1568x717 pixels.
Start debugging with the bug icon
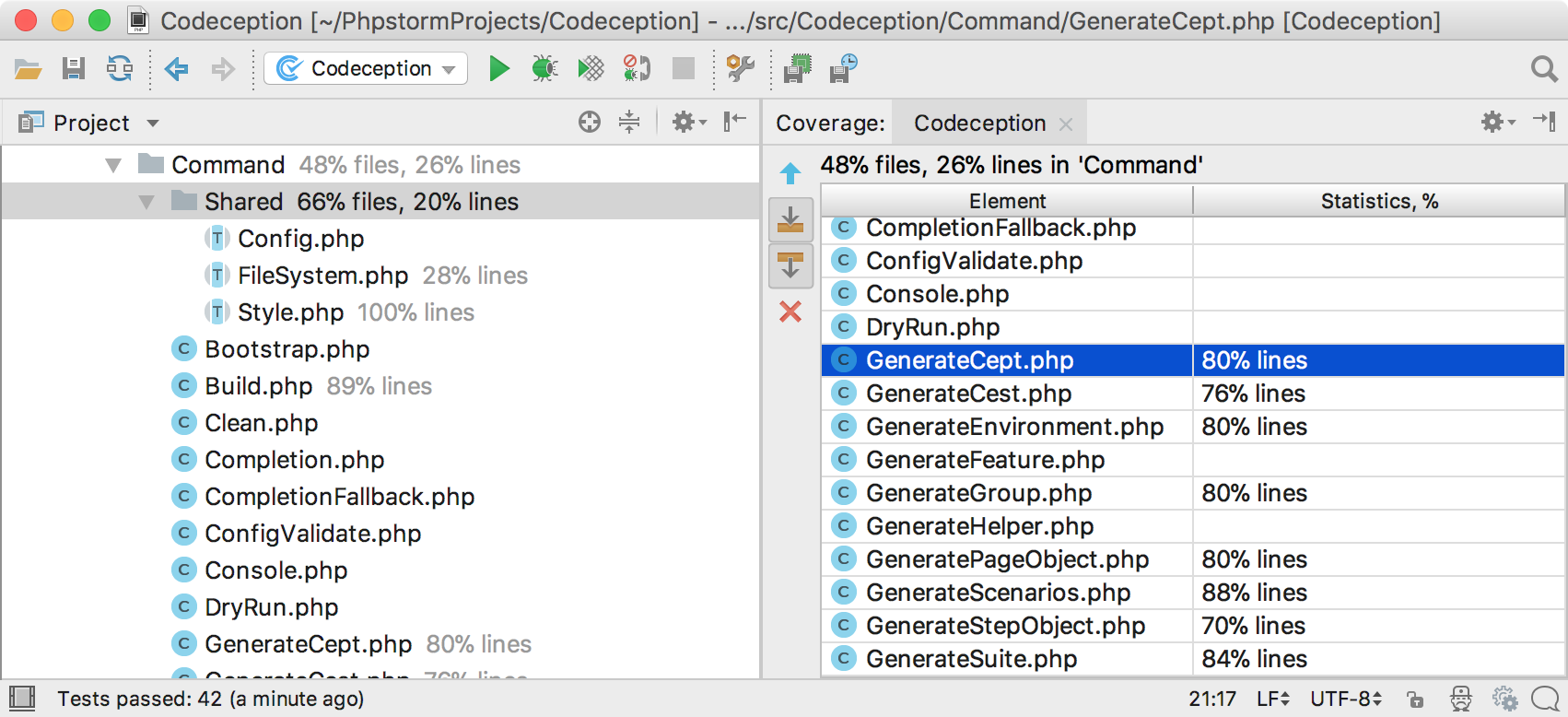point(544,68)
